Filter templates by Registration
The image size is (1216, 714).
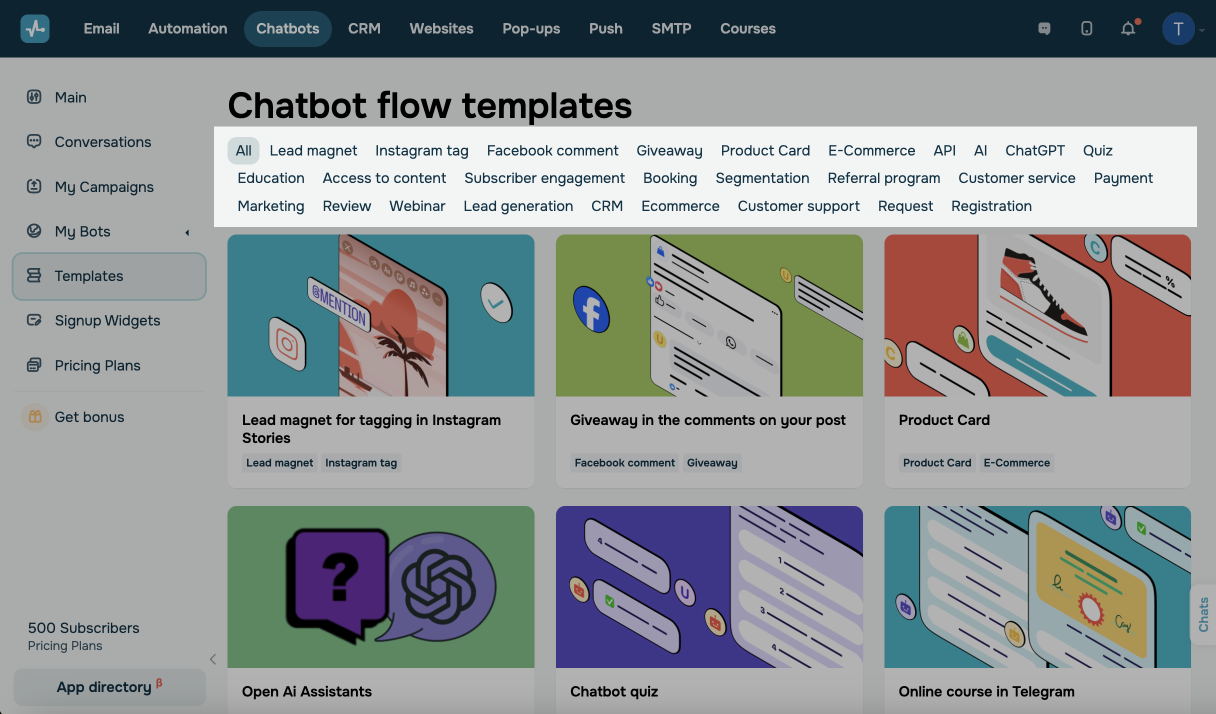coord(992,206)
